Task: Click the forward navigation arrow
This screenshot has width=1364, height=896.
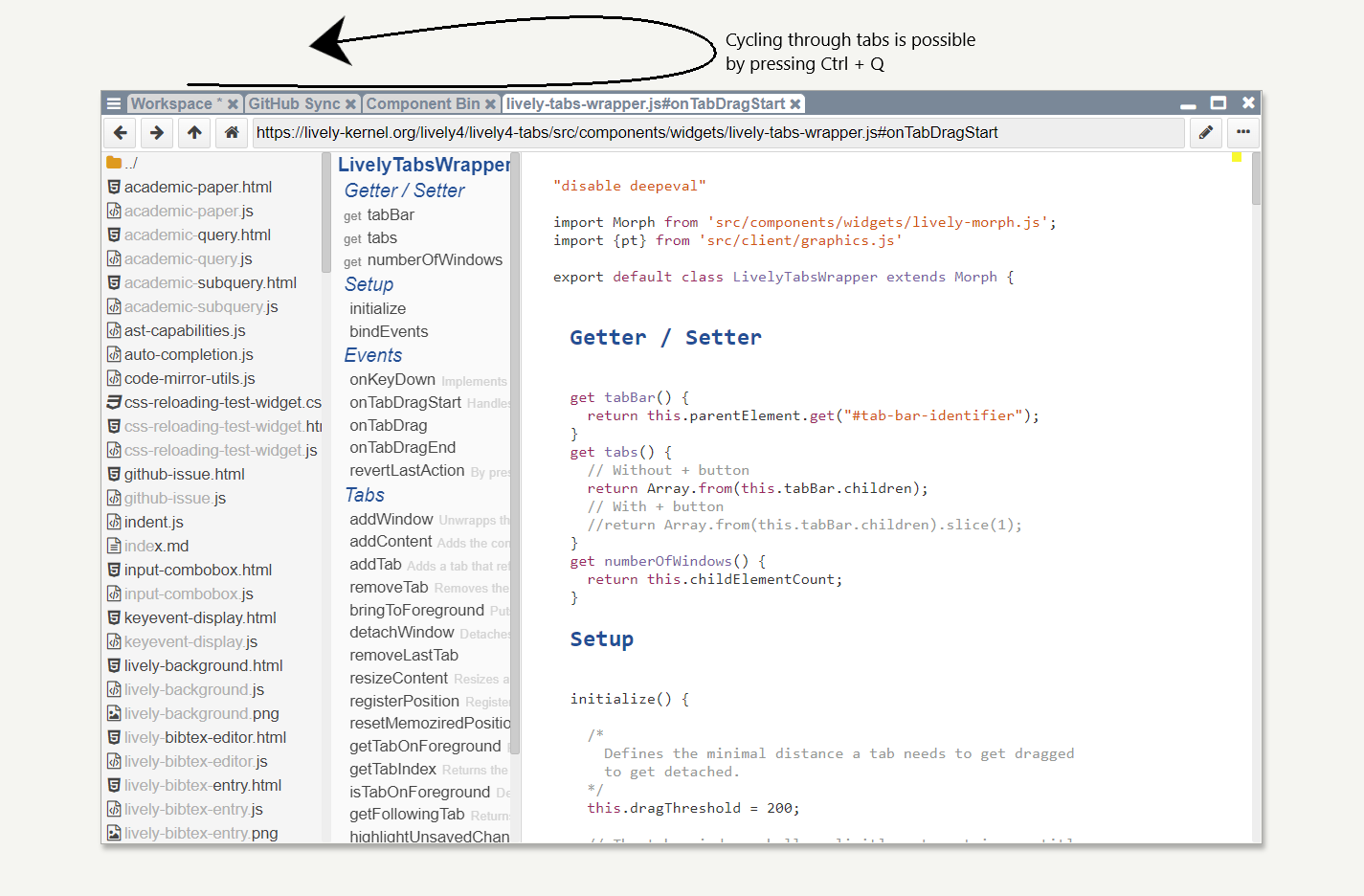Action: coord(157,133)
